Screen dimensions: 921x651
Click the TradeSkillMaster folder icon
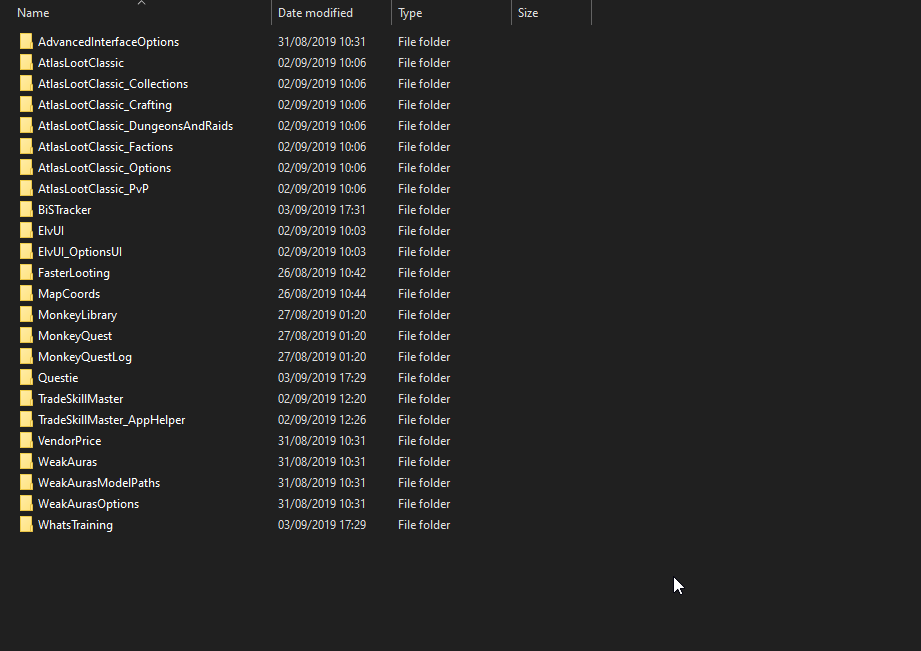pos(26,398)
